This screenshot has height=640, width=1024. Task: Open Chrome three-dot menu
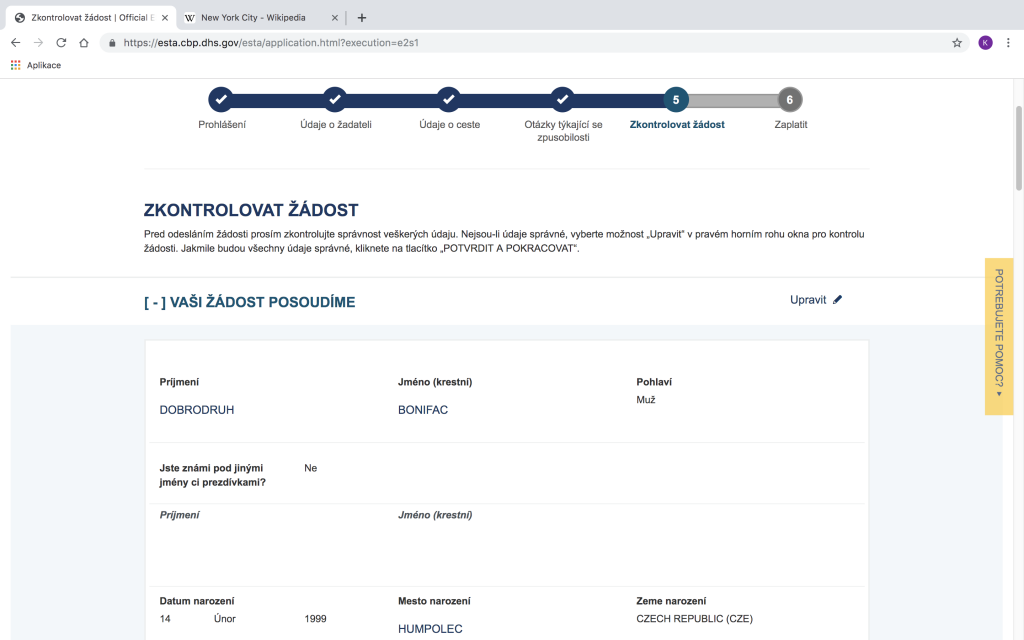click(1008, 43)
